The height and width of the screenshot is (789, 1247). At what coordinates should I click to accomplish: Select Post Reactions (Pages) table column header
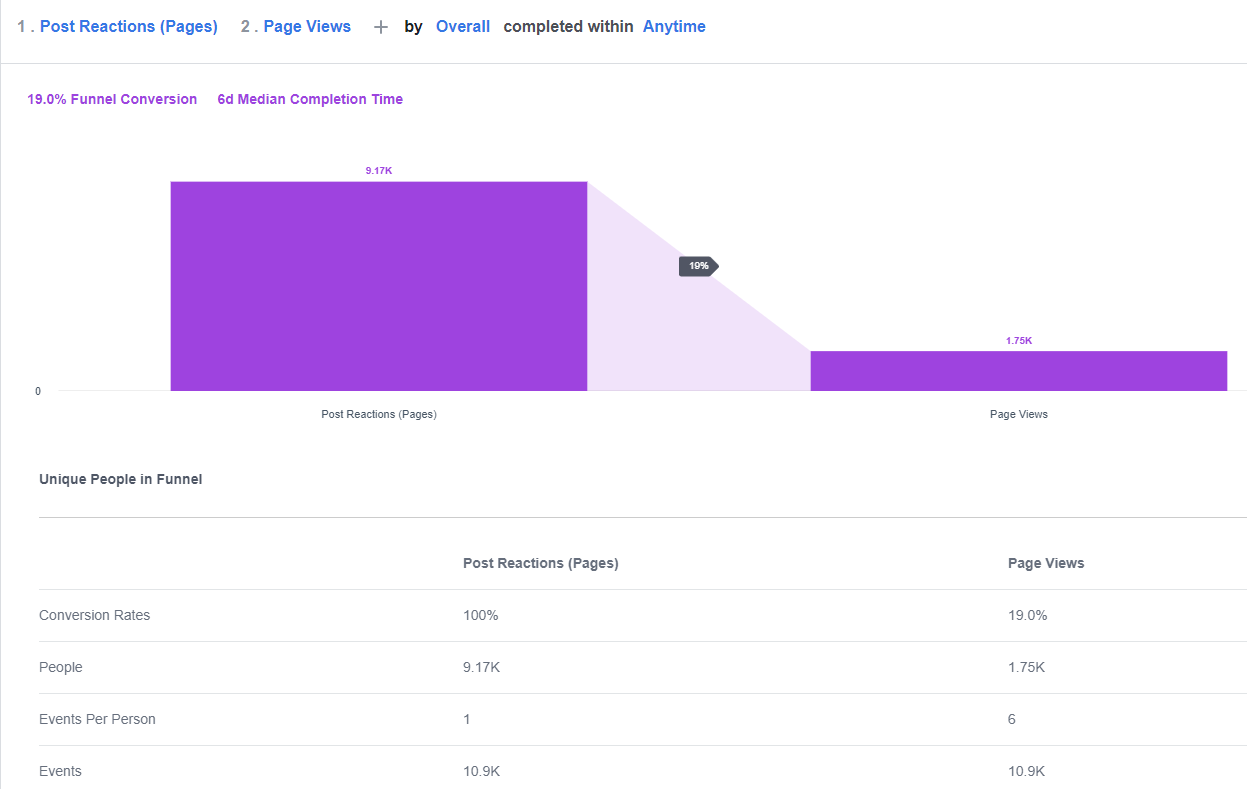click(x=540, y=563)
